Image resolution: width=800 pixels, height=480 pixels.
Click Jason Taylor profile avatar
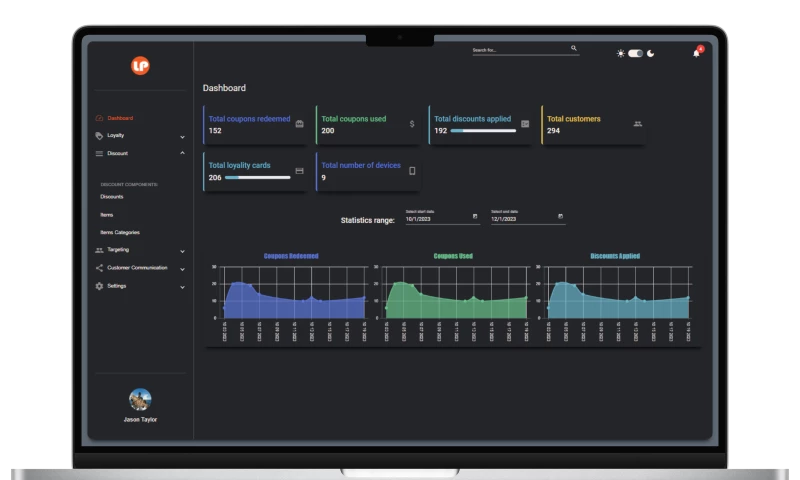click(x=140, y=399)
